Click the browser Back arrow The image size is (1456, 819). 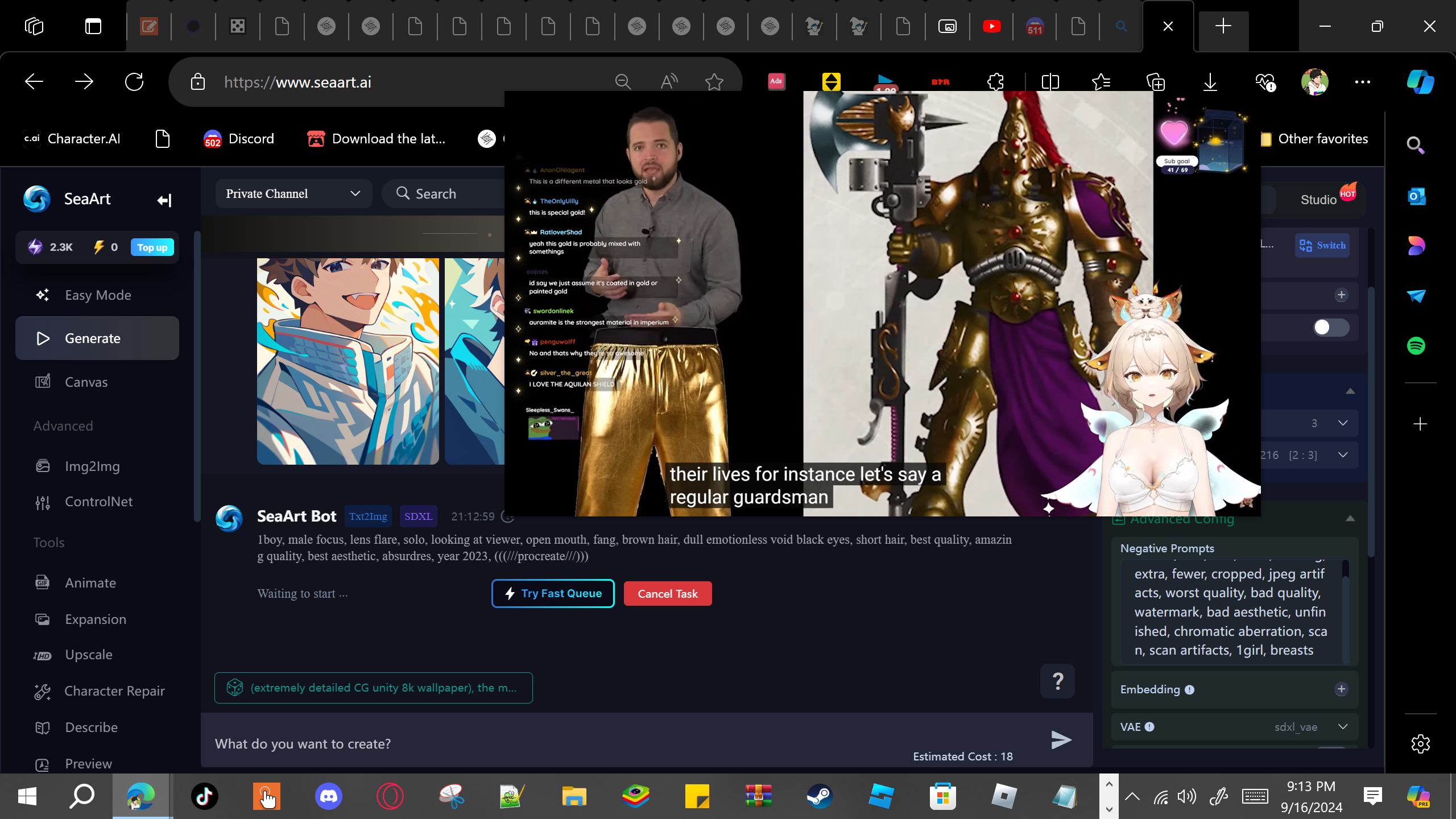pyautogui.click(x=34, y=82)
